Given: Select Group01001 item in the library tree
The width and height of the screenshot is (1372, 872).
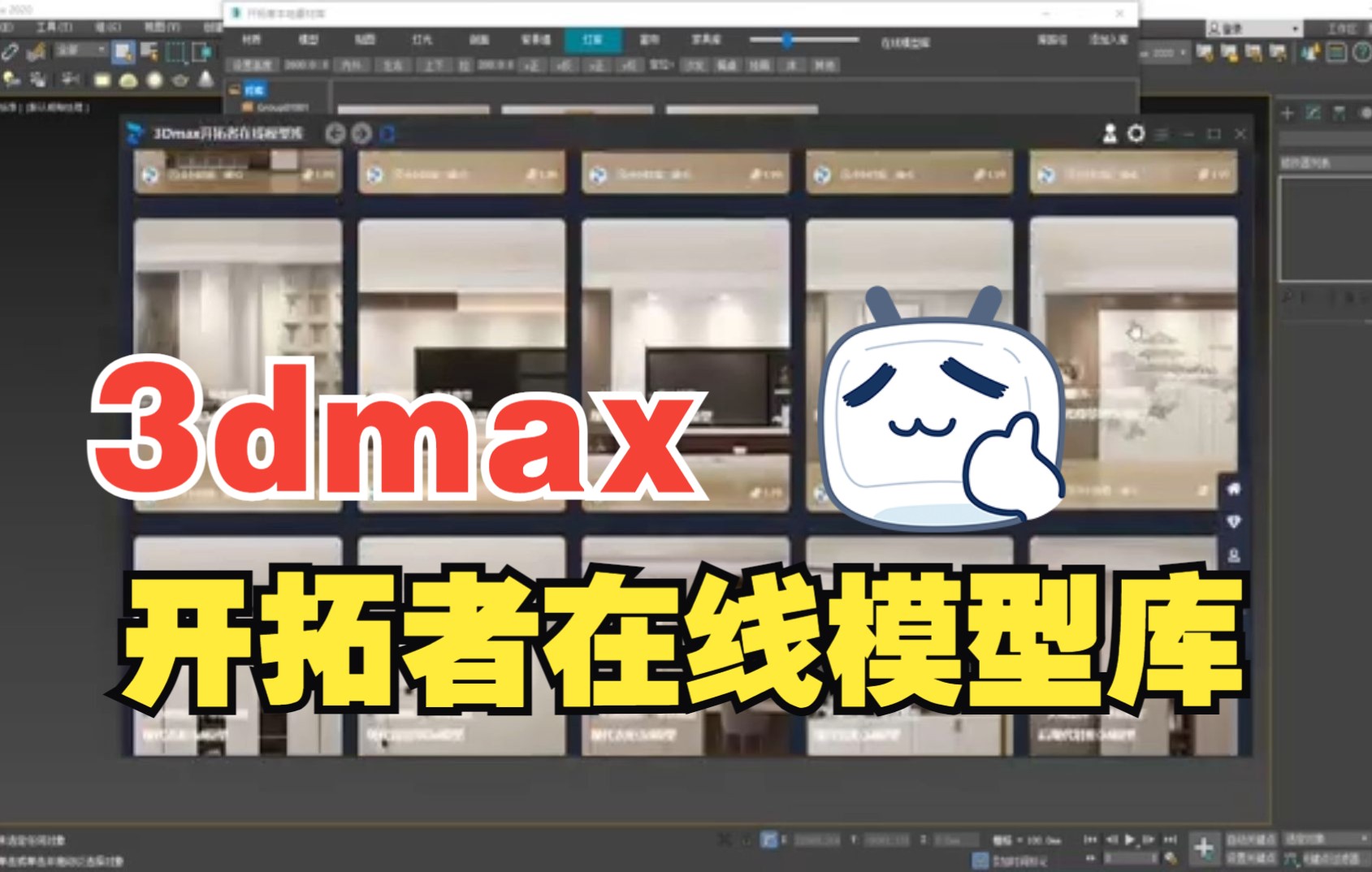Looking at the screenshot, I should (283, 107).
